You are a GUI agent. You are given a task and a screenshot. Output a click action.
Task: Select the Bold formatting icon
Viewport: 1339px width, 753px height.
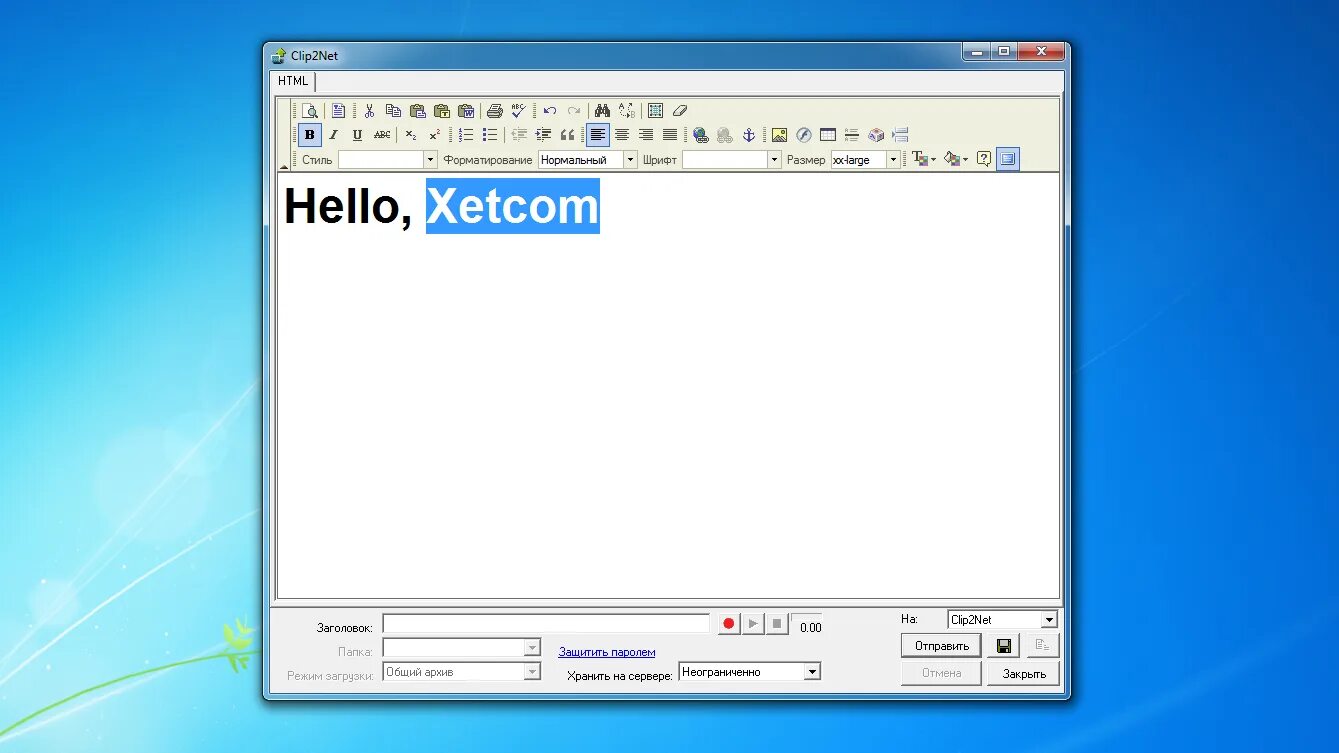[x=309, y=133]
